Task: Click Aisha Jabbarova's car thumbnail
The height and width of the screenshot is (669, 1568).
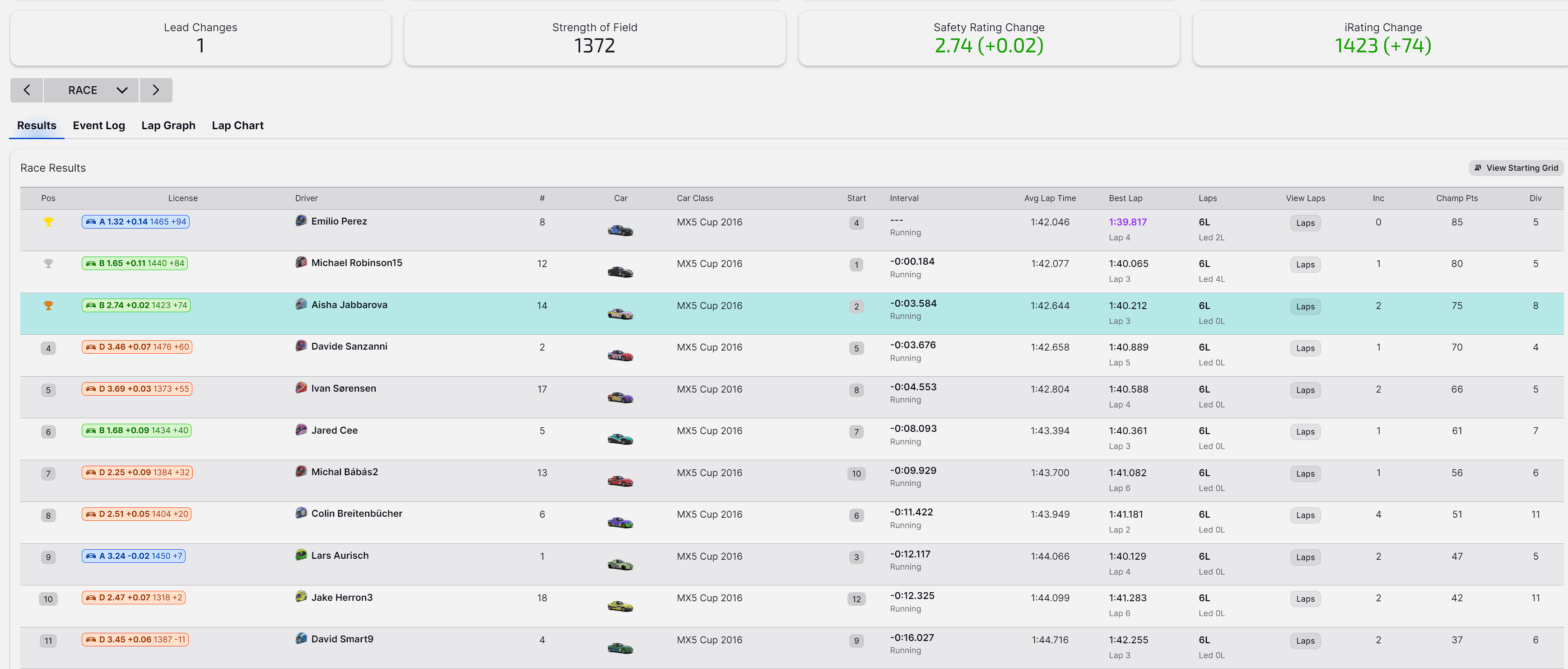Action: pos(620,313)
